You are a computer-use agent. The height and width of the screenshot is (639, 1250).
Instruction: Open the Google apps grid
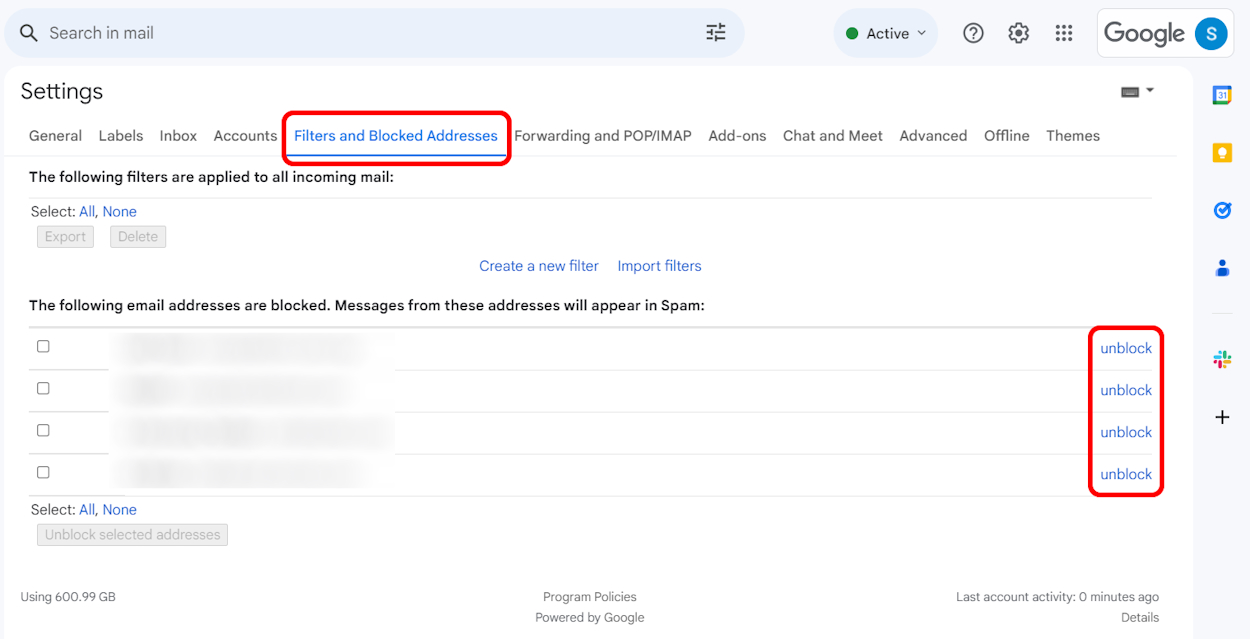pyautogui.click(x=1063, y=32)
